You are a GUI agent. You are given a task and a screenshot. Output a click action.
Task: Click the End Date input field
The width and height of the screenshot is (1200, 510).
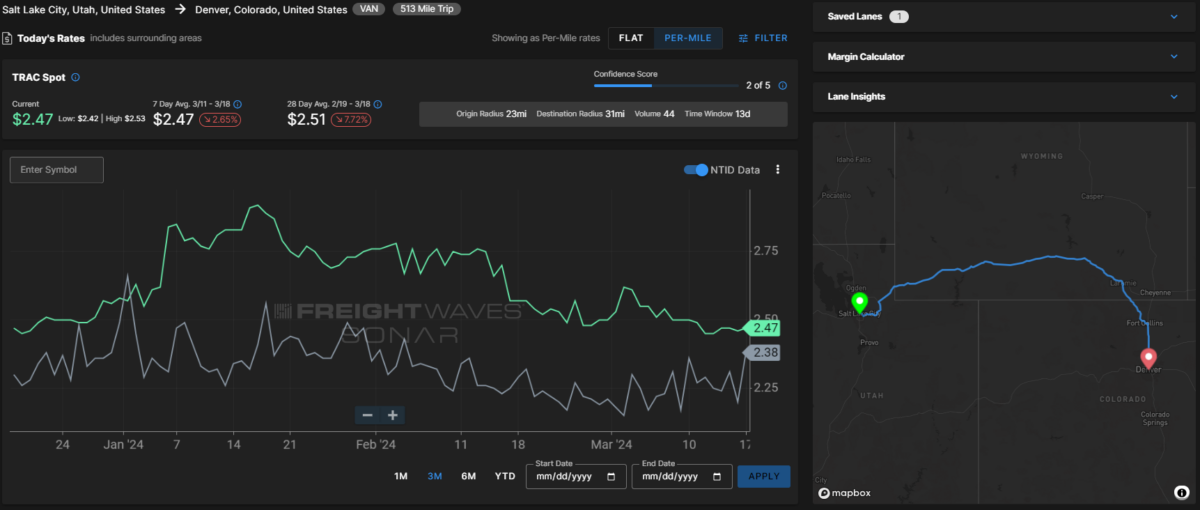pos(684,477)
